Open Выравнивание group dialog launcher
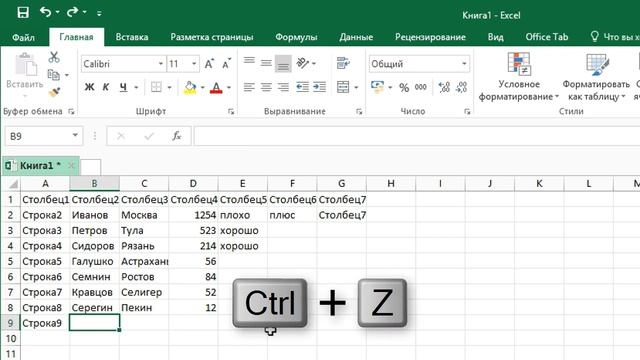Image resolution: width=640 pixels, height=360 pixels. [359, 111]
